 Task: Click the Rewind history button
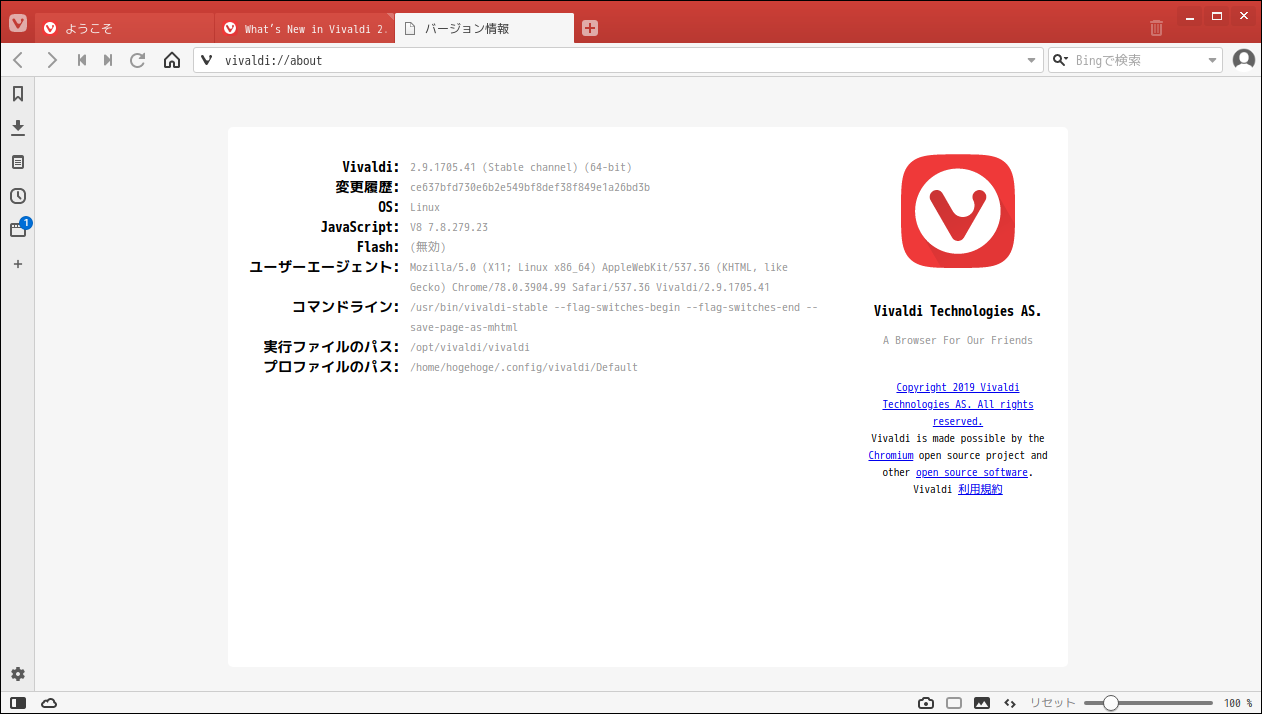coord(82,60)
